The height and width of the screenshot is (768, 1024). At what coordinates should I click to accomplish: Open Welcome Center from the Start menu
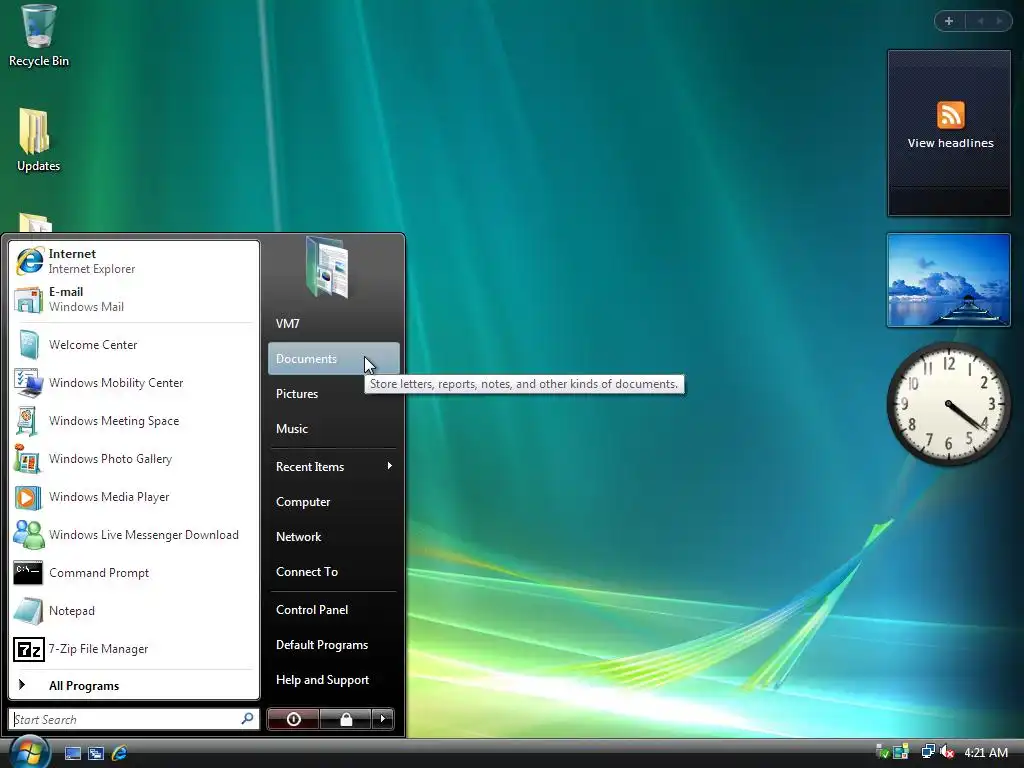tap(133, 345)
